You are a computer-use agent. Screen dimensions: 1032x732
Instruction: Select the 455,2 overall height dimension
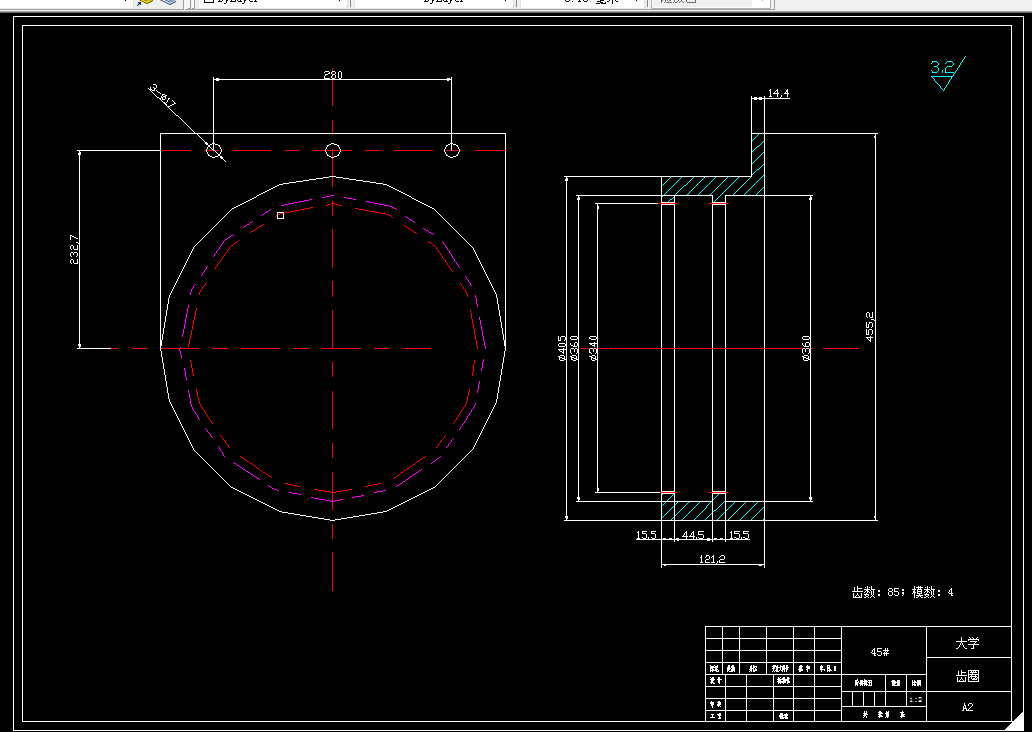coord(869,327)
